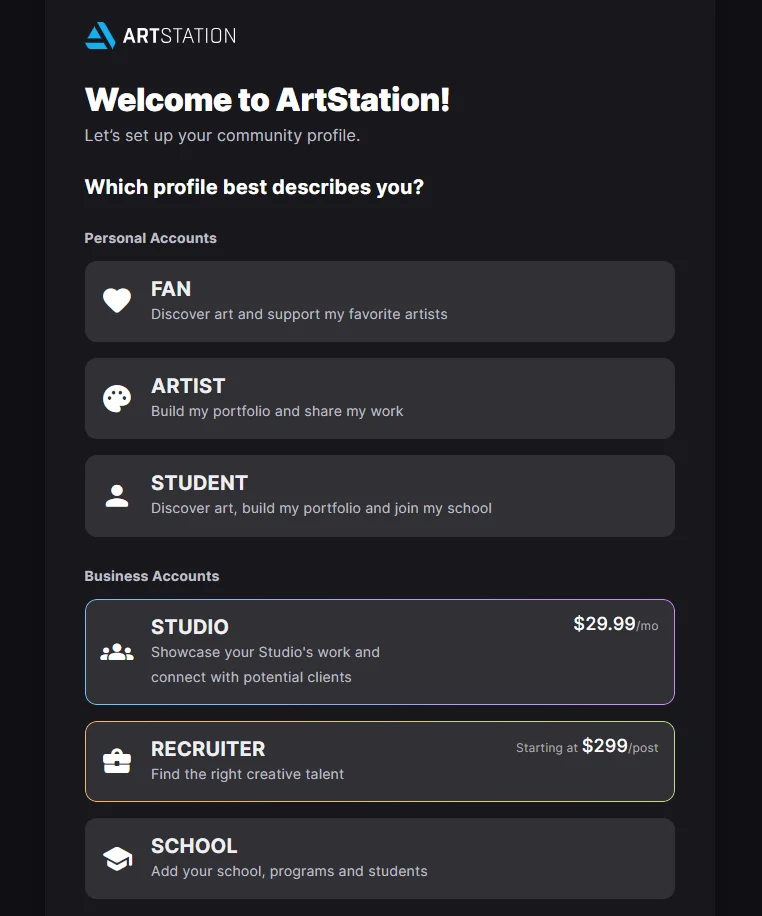This screenshot has width=762, height=916.
Task: Pick the STUDENT profile title
Action: (199, 483)
